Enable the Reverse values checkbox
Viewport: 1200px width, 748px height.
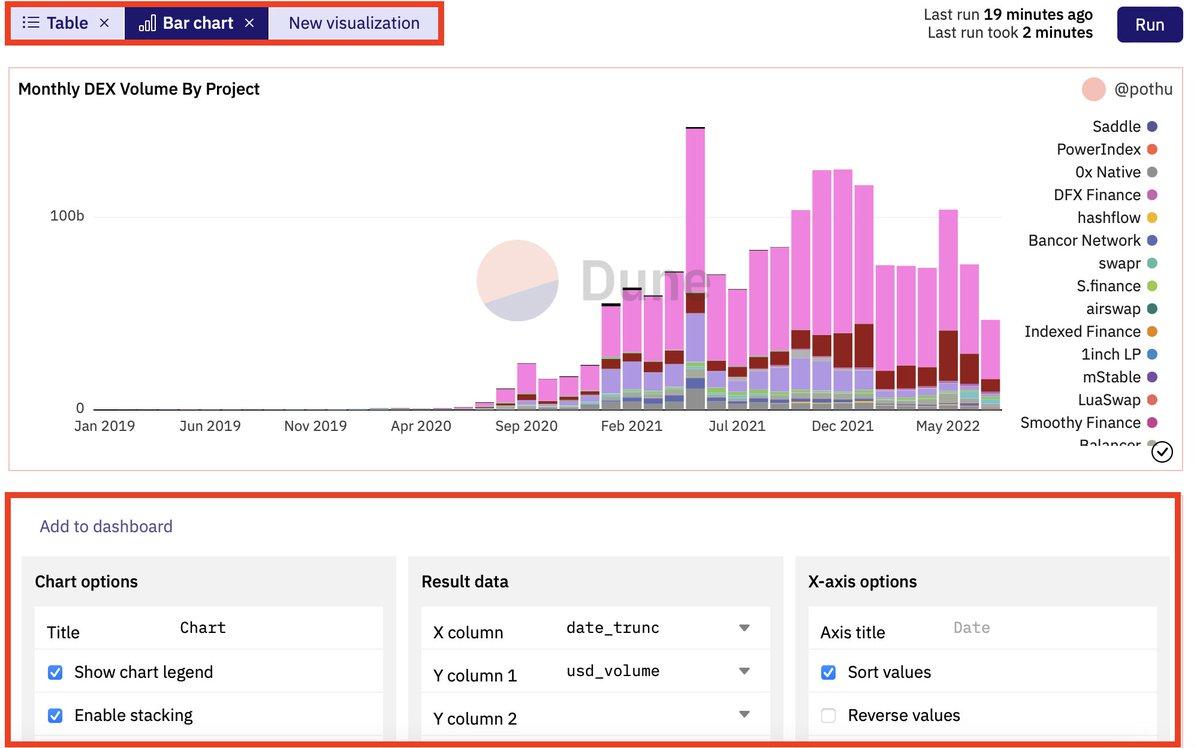pos(828,716)
